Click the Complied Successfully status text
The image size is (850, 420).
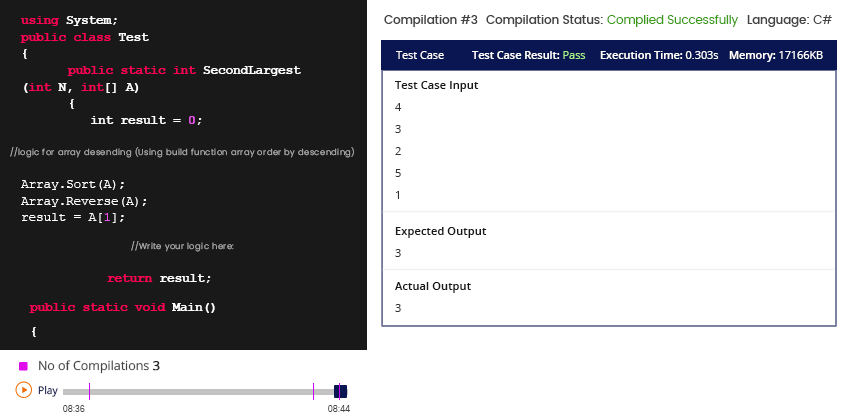672,20
